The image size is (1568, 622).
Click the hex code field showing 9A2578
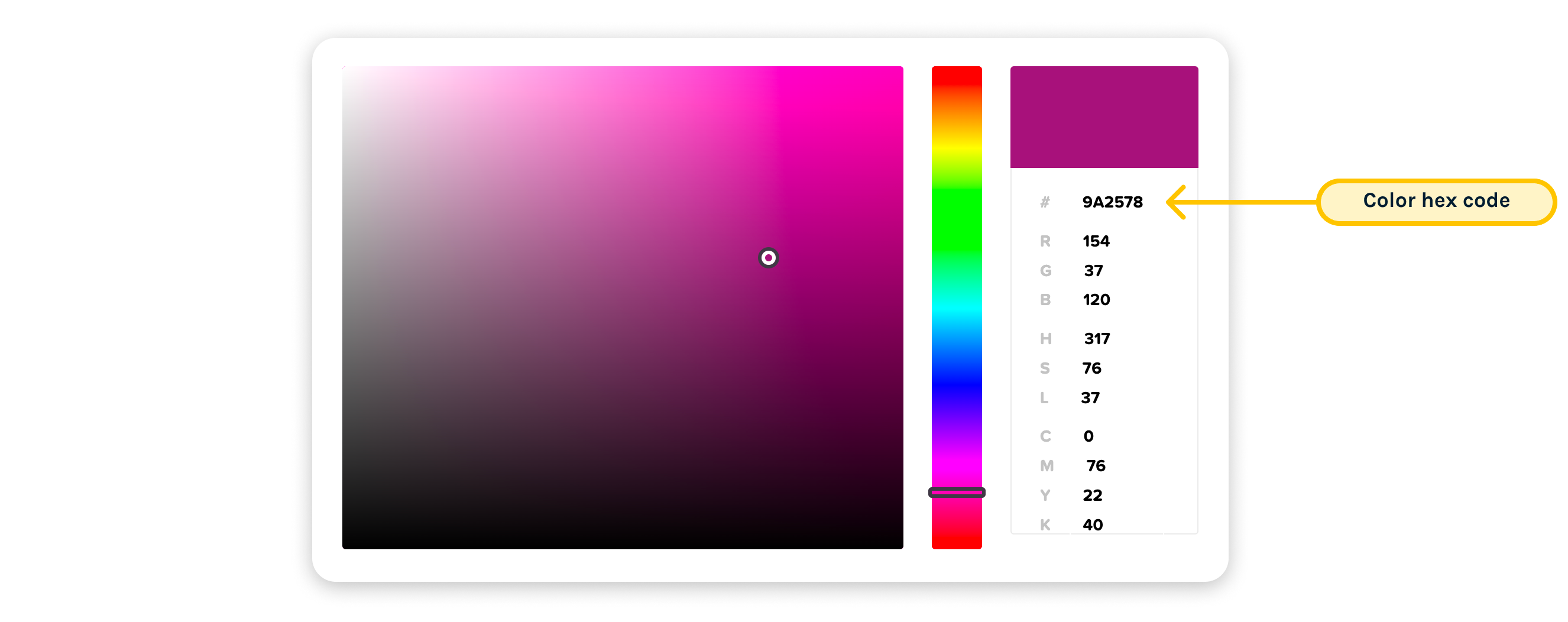1112,202
